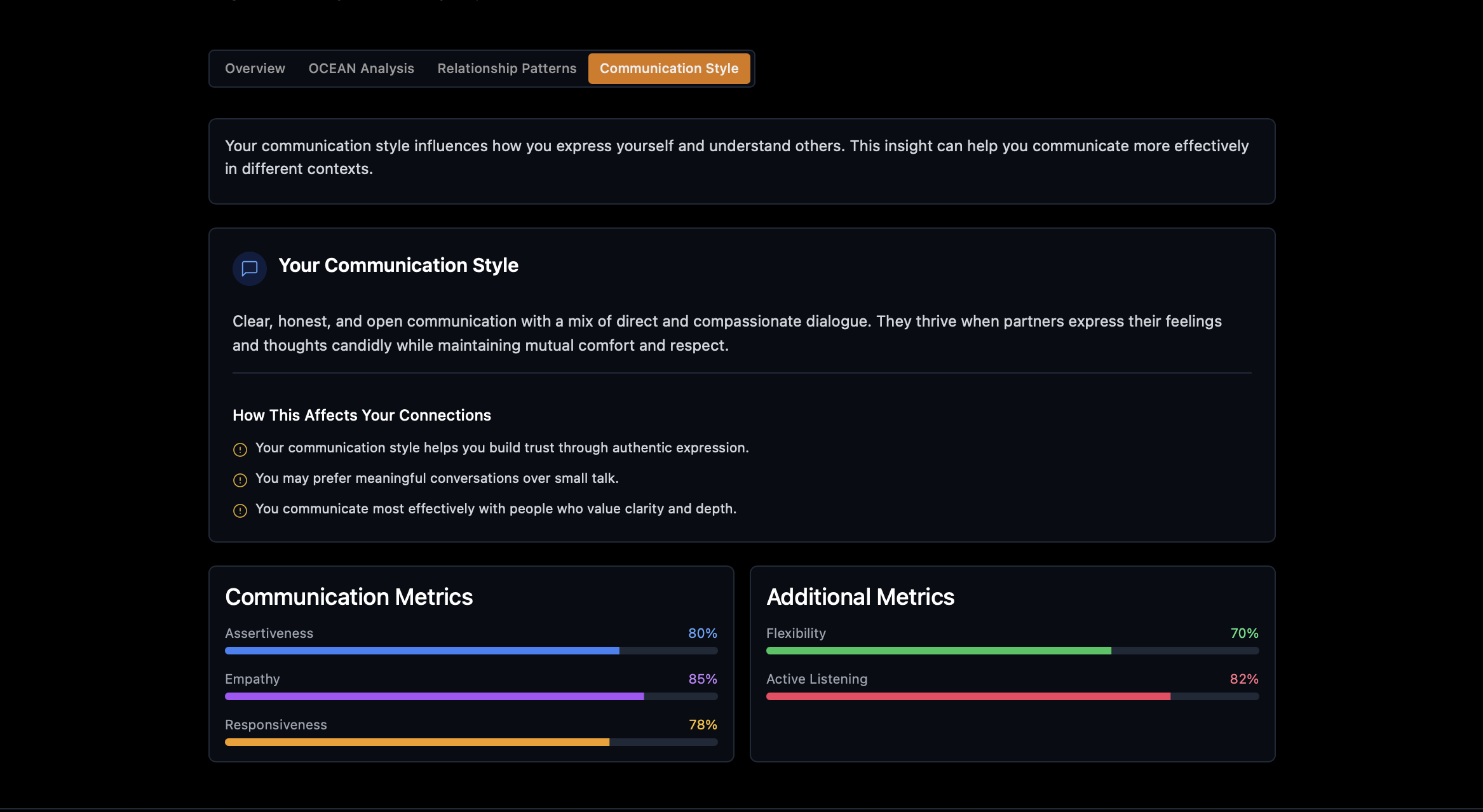Viewport: 1483px width, 812px height.
Task: Click the info icon beside the meaningful conversations bullet
Action: tap(240, 480)
